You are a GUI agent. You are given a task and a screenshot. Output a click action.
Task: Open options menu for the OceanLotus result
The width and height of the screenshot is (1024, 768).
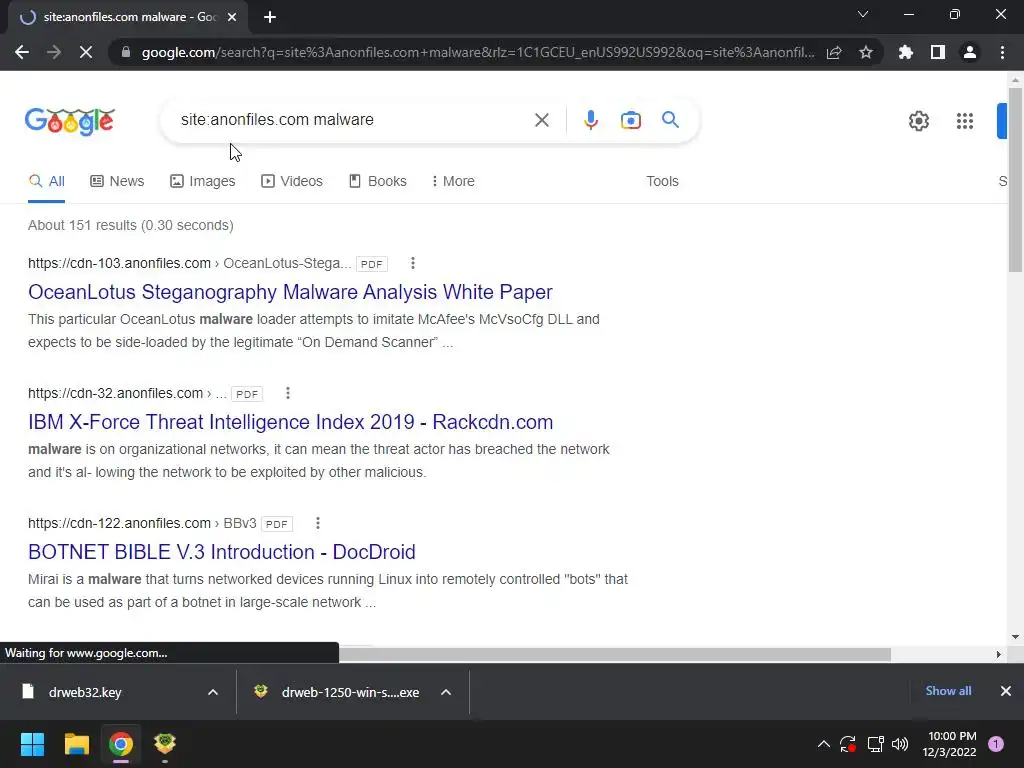click(412, 263)
